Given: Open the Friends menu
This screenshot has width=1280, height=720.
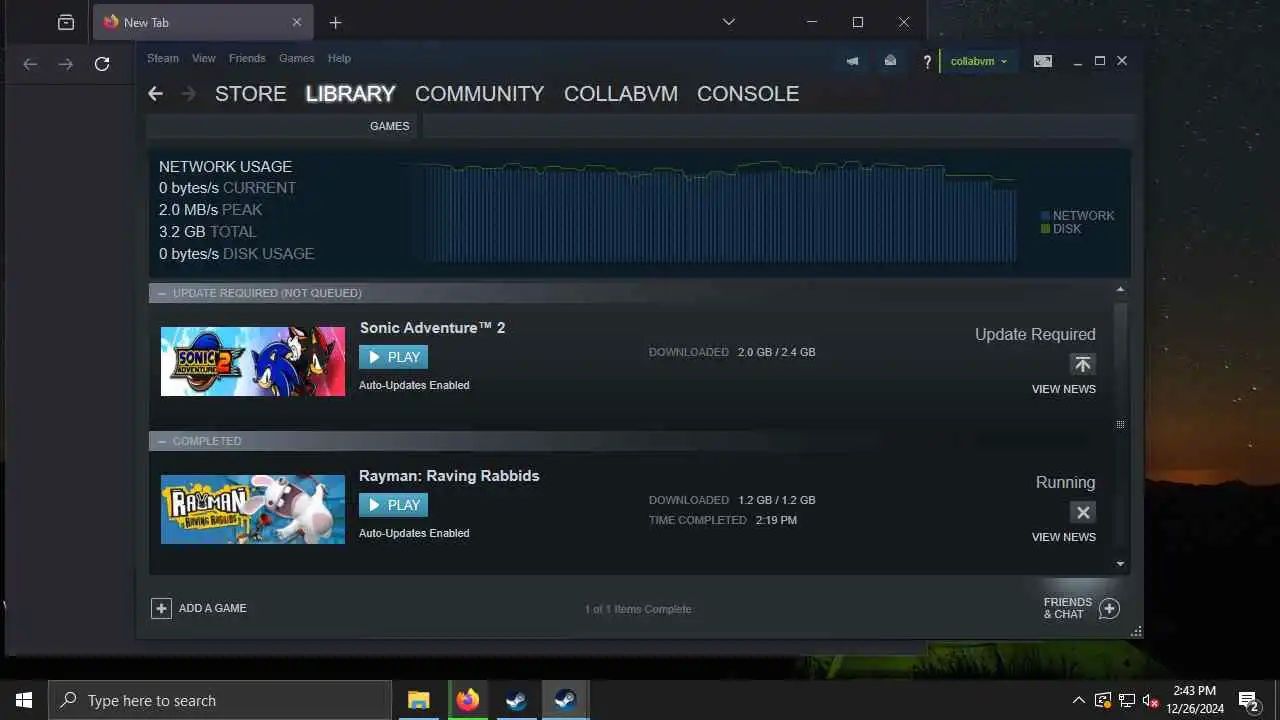Looking at the screenshot, I should pyautogui.click(x=247, y=58).
